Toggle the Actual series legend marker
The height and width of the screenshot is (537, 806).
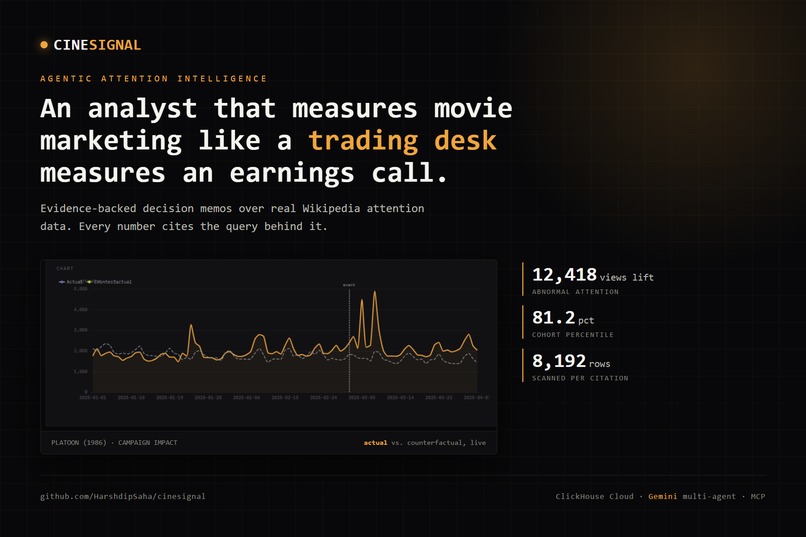(x=62, y=282)
